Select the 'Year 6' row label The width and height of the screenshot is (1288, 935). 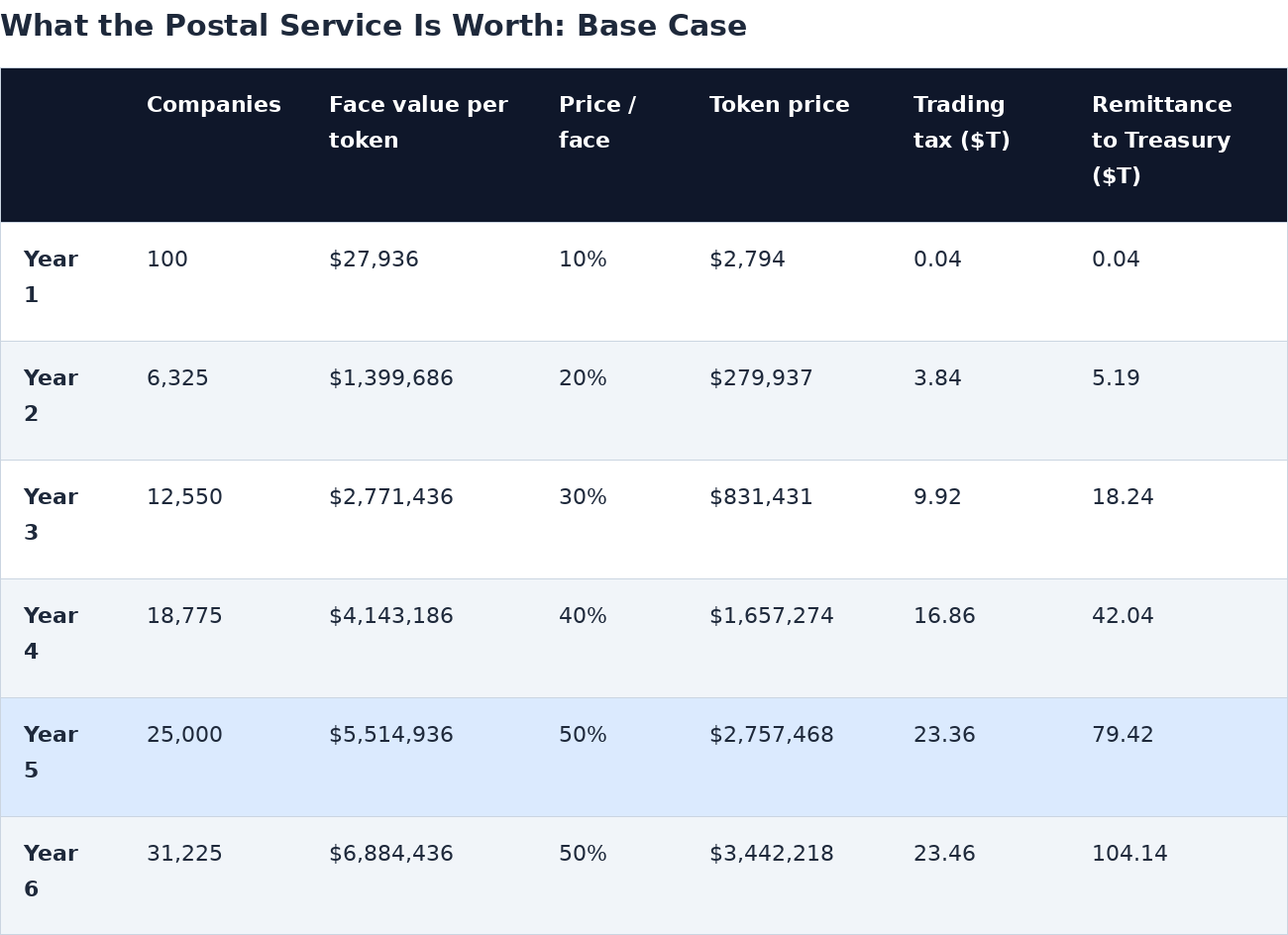click(51, 873)
